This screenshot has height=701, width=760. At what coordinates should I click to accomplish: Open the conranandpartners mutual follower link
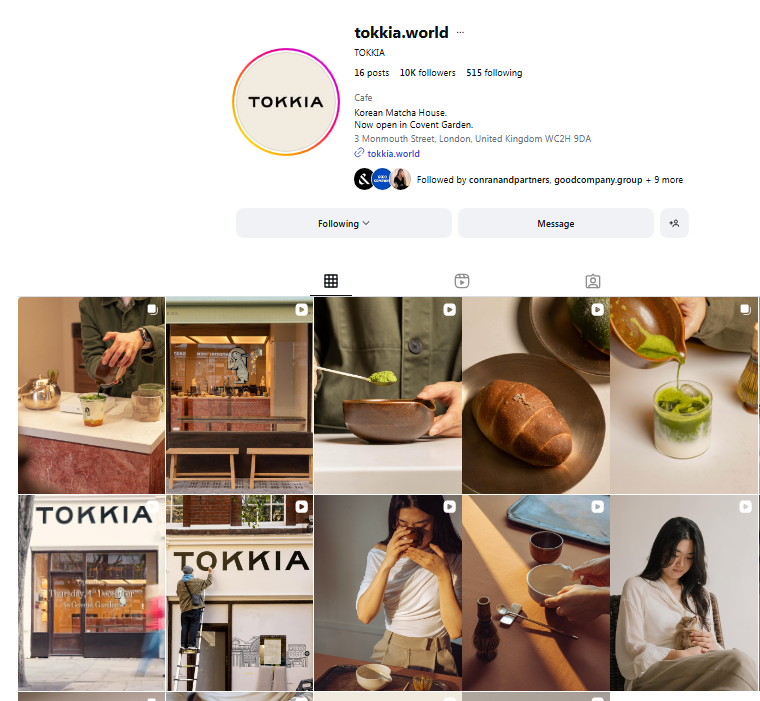pos(509,180)
